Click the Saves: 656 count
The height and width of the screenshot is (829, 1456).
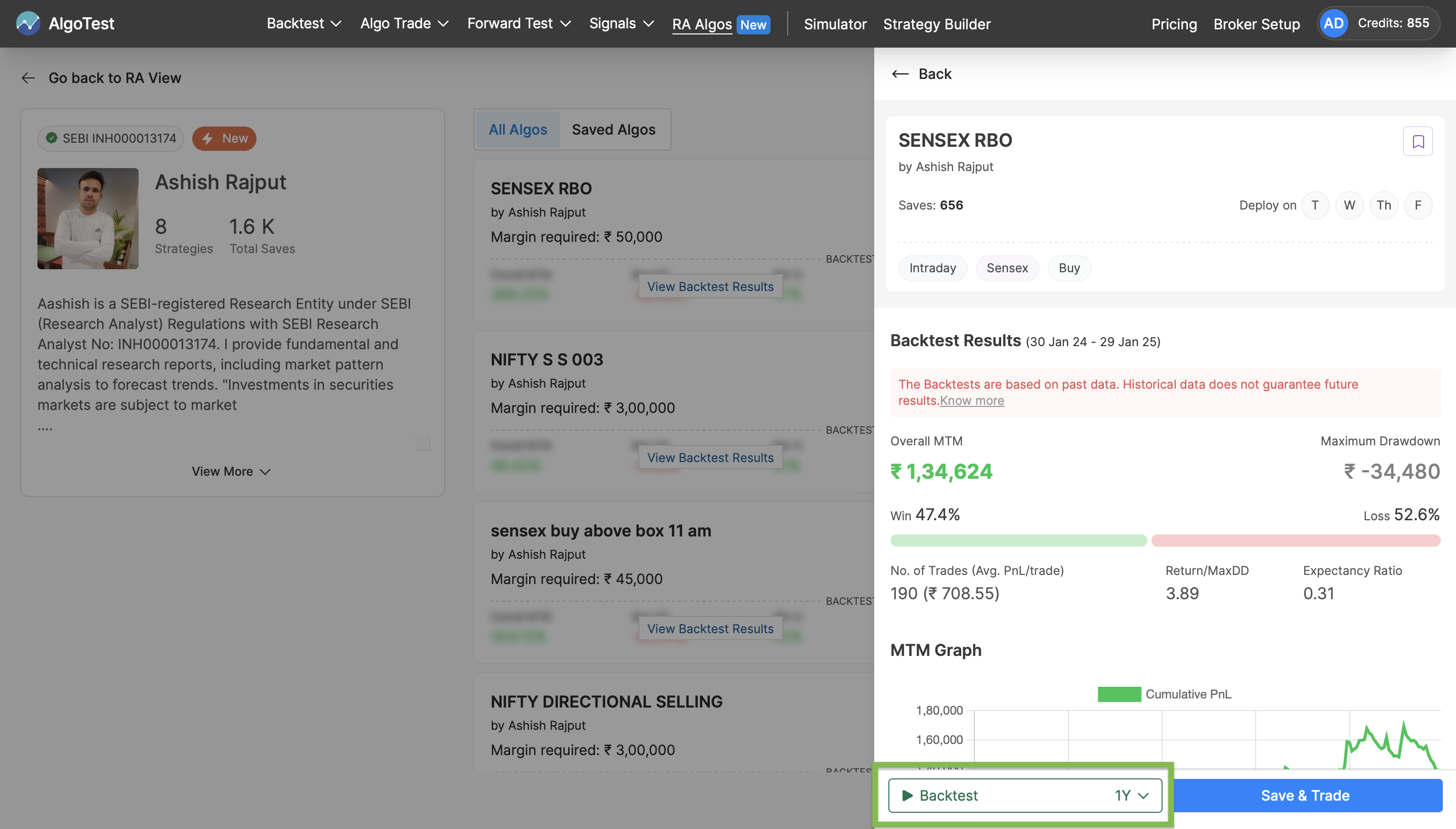pos(930,205)
